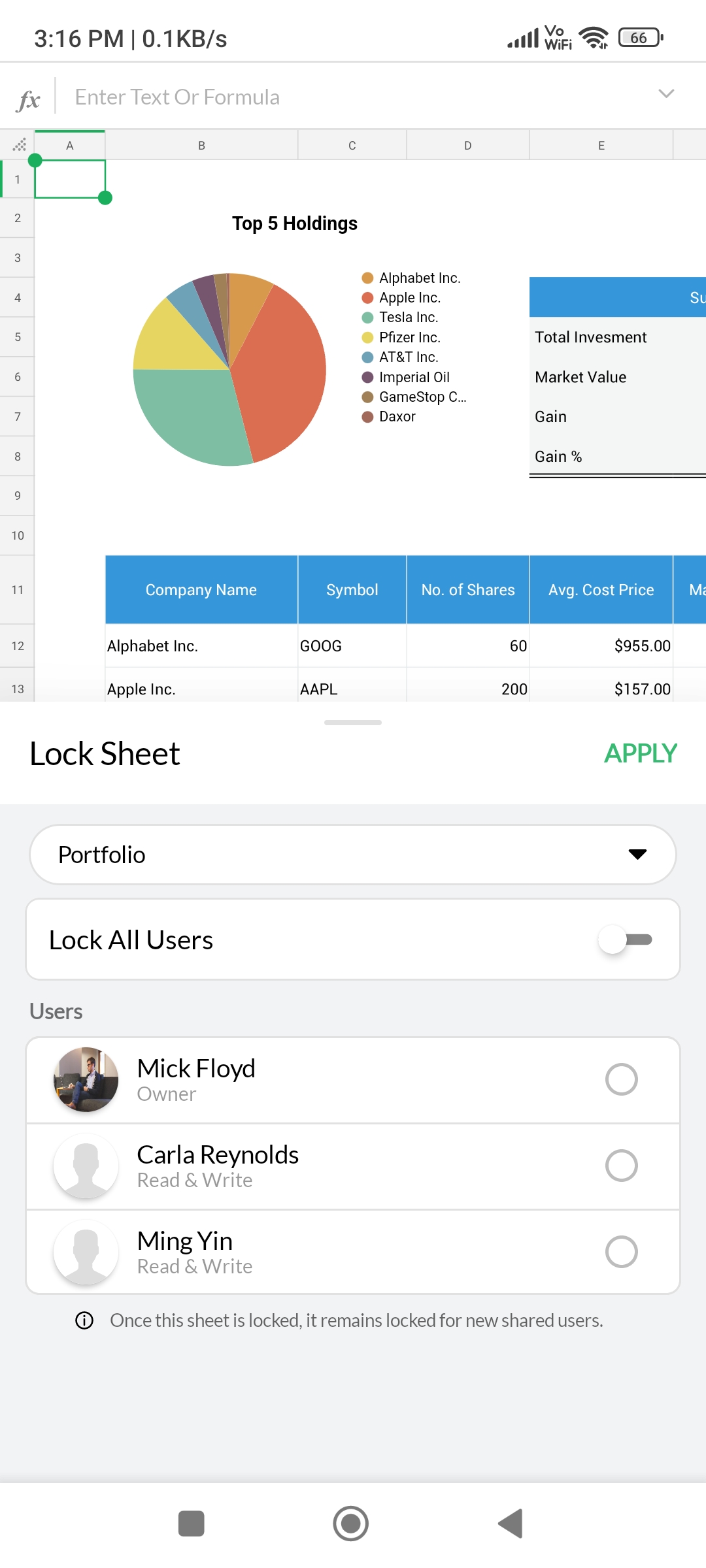
Task: Tap Mick Floyd's profile photo
Action: point(86,1079)
